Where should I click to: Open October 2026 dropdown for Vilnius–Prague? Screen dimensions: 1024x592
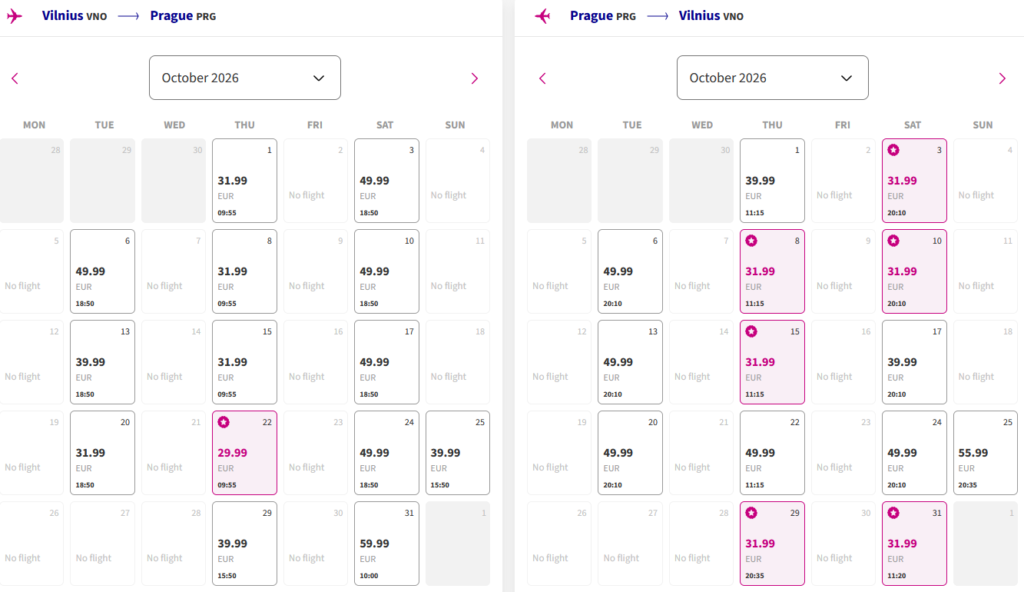pyautogui.click(x=244, y=78)
